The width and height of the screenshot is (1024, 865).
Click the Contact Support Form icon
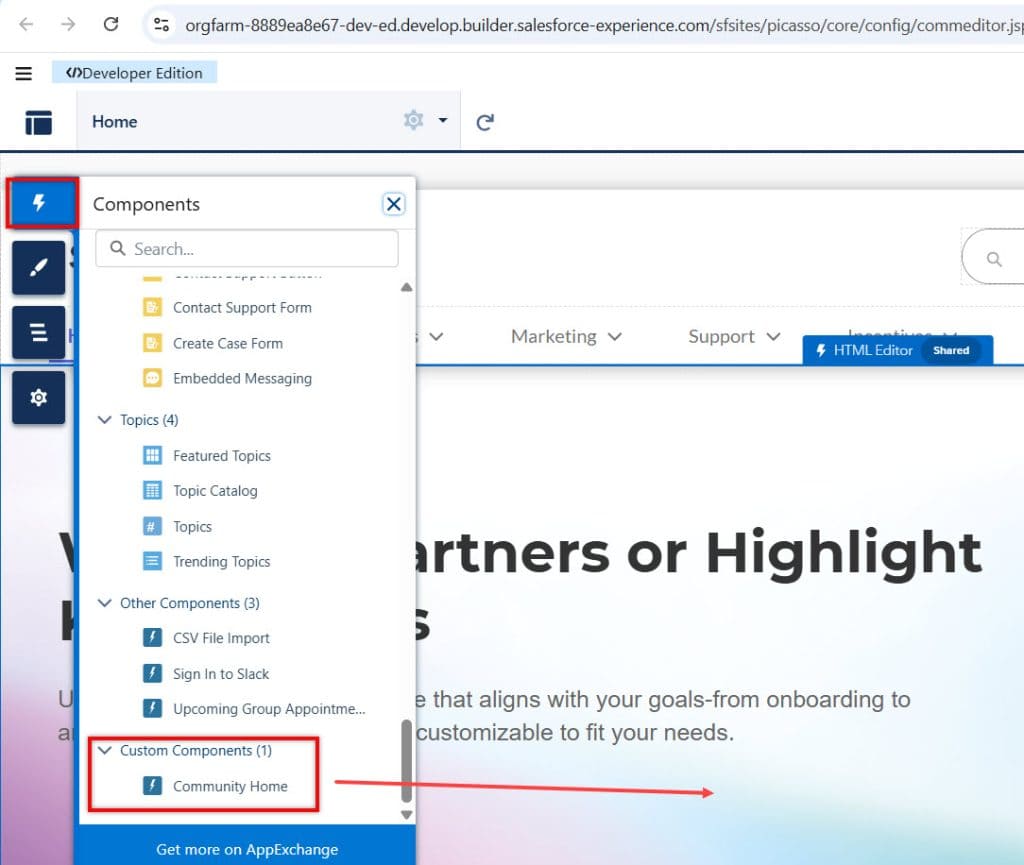pos(152,307)
